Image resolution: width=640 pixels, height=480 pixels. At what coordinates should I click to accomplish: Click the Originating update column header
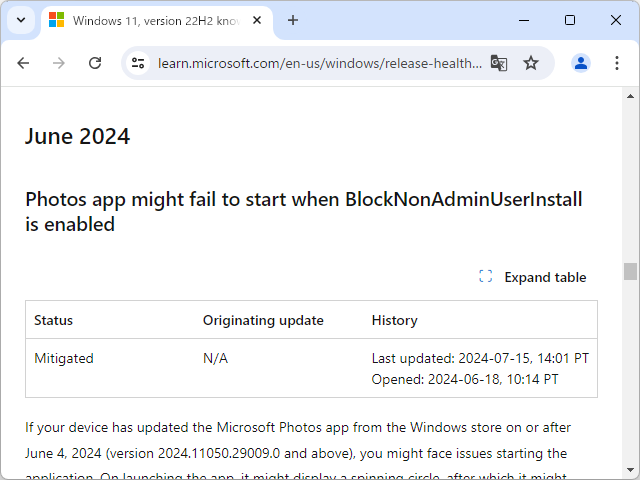pyautogui.click(x=263, y=320)
